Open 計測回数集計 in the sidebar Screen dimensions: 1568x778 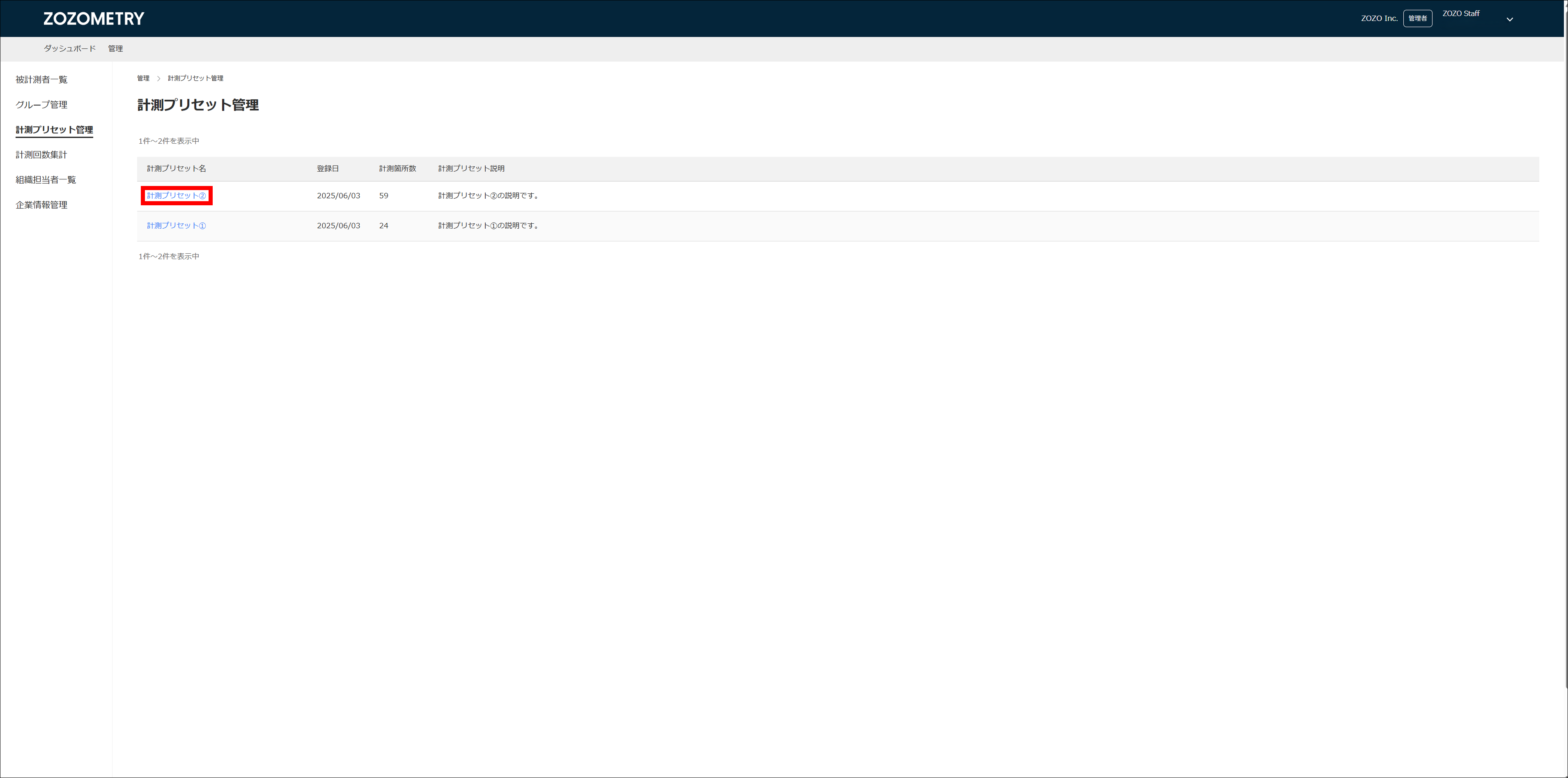click(41, 155)
